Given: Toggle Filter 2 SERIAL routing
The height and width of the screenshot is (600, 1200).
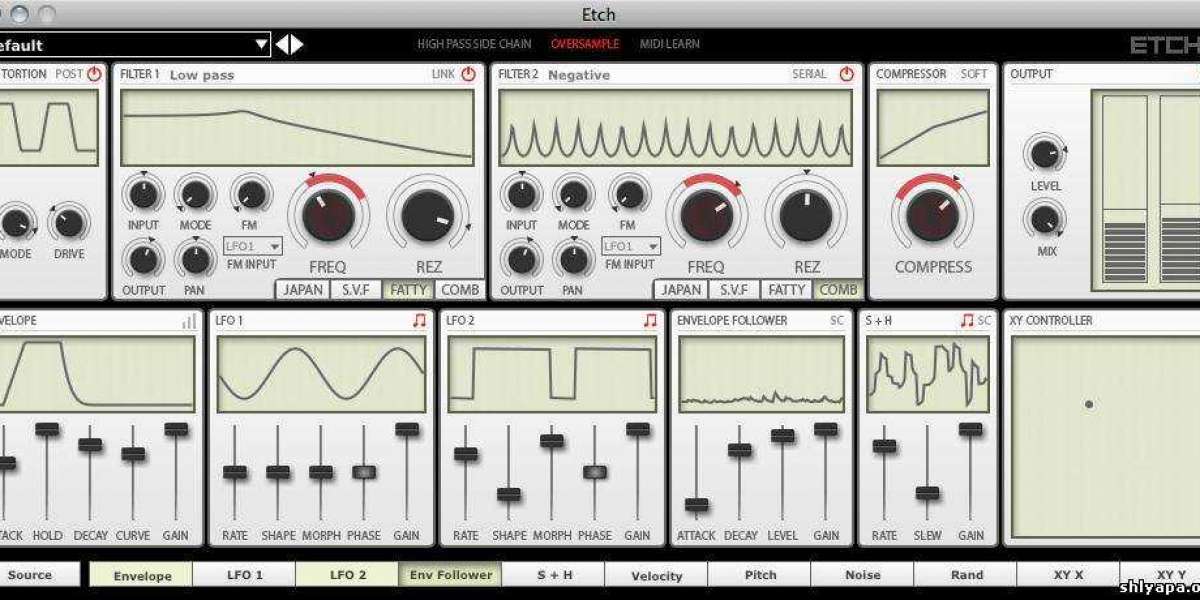Looking at the screenshot, I should (810, 74).
